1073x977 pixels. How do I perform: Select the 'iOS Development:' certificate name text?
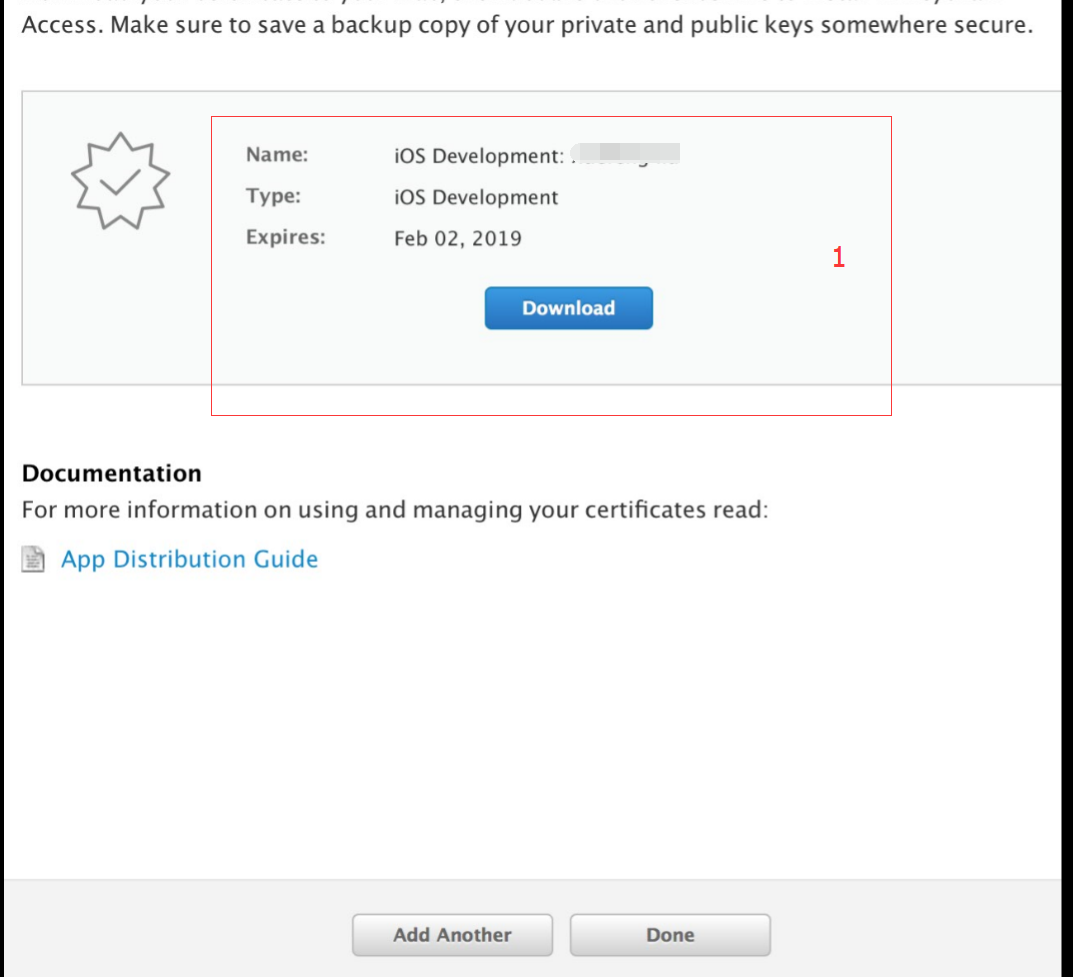[x=479, y=156]
